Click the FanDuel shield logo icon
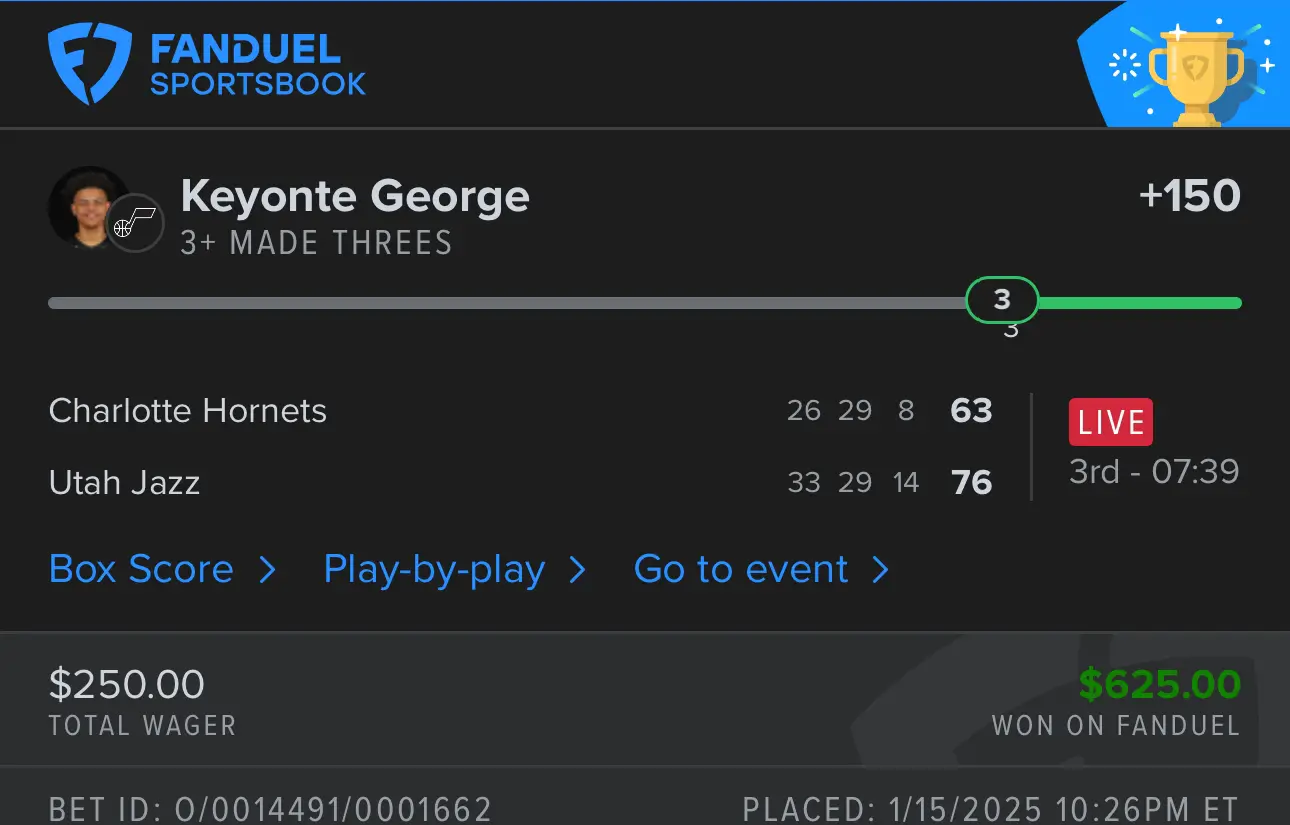 (x=90, y=65)
